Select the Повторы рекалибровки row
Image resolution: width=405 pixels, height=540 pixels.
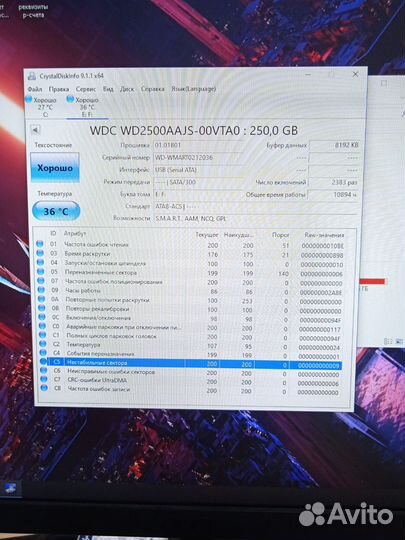click(190, 310)
